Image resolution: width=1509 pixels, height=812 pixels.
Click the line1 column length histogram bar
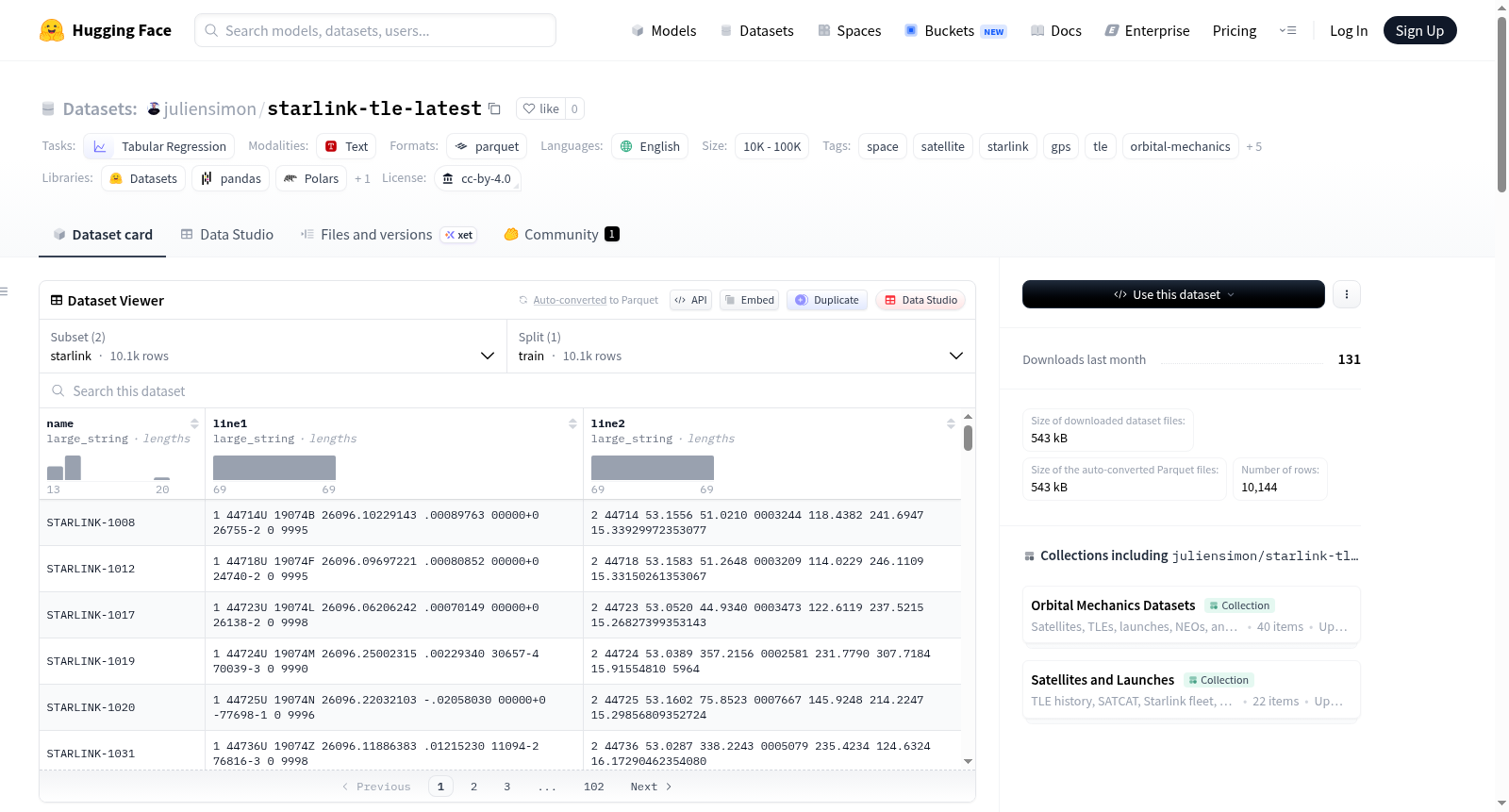tap(274, 468)
